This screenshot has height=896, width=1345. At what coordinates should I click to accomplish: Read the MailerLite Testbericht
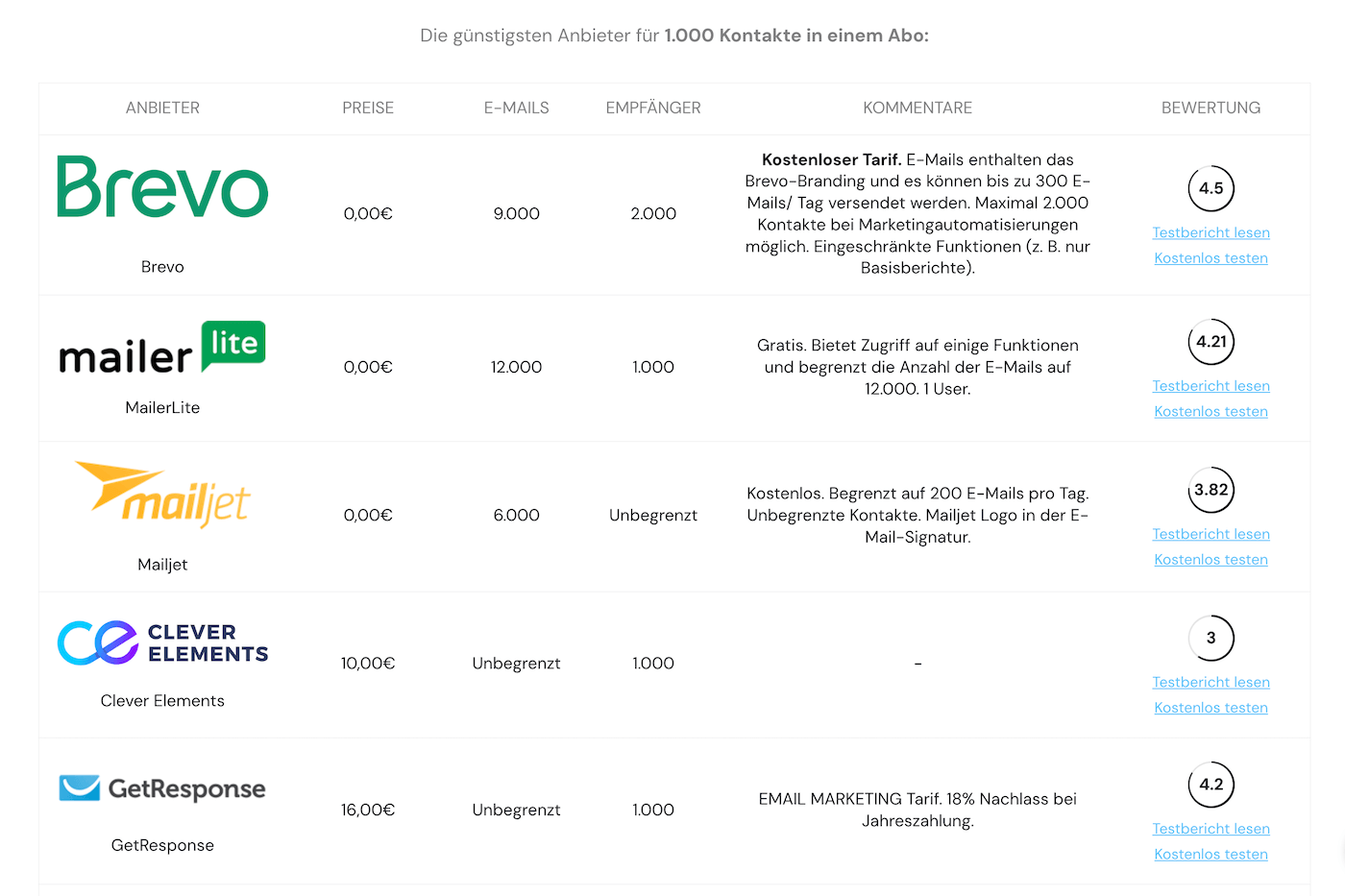pyautogui.click(x=1210, y=386)
